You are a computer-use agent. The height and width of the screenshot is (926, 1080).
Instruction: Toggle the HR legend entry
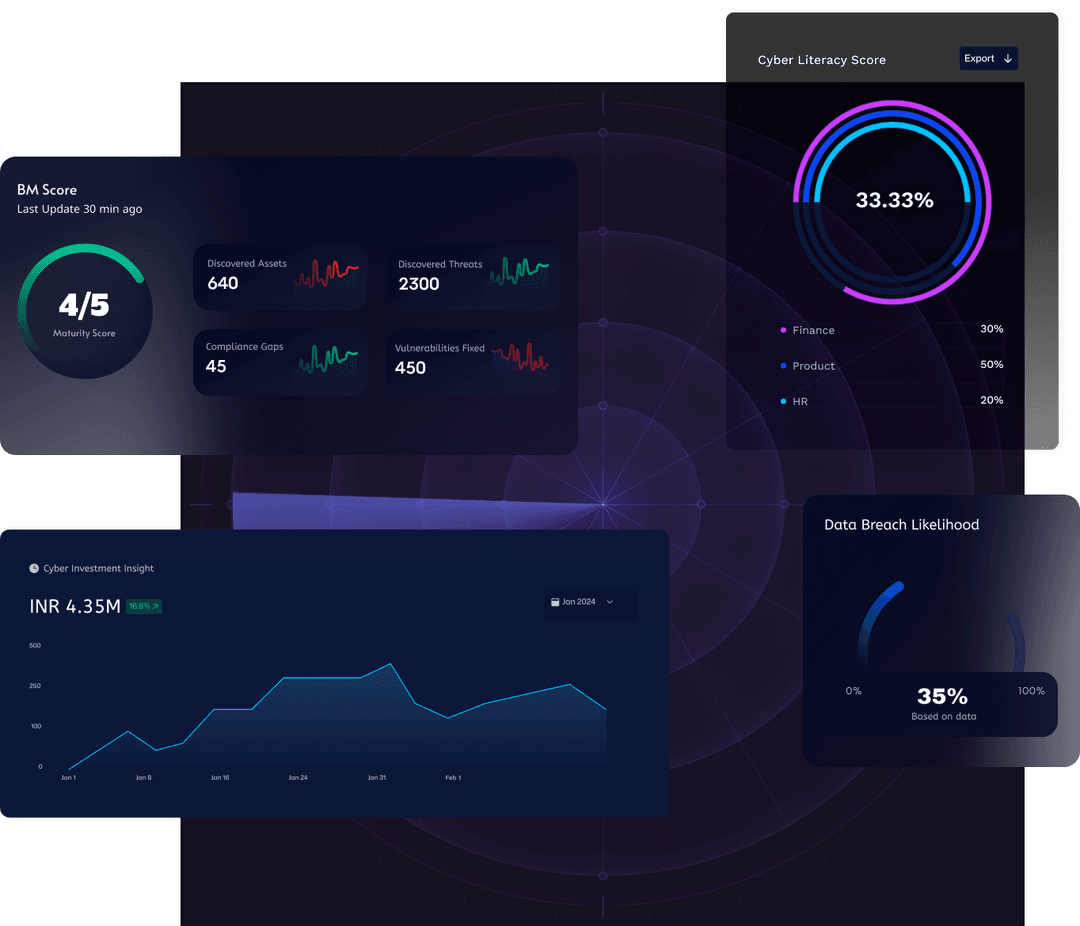tap(800, 401)
